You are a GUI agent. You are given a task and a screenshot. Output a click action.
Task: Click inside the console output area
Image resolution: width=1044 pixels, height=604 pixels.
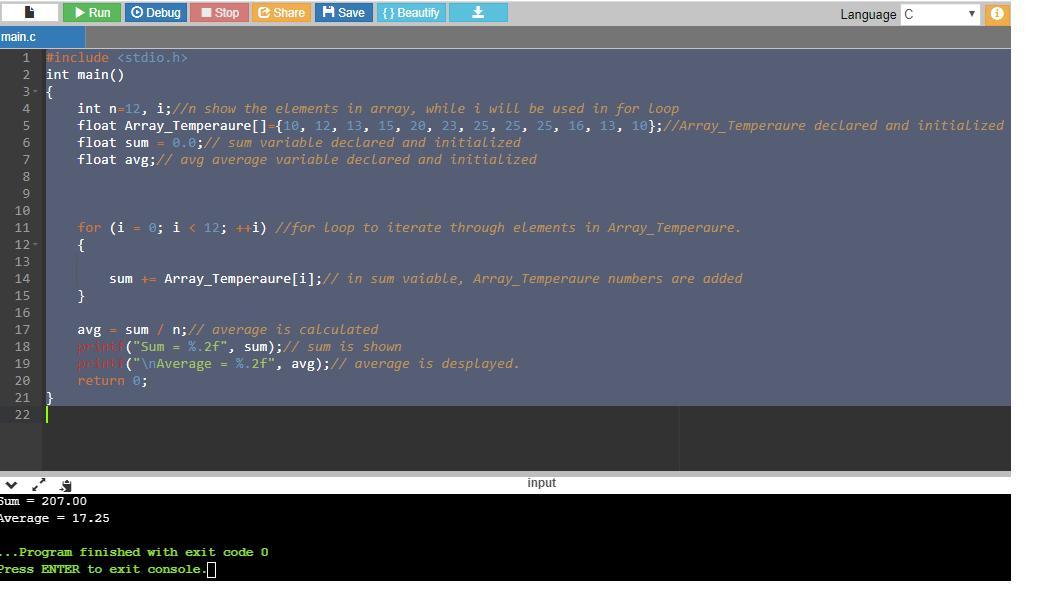pyautogui.click(x=500, y=535)
